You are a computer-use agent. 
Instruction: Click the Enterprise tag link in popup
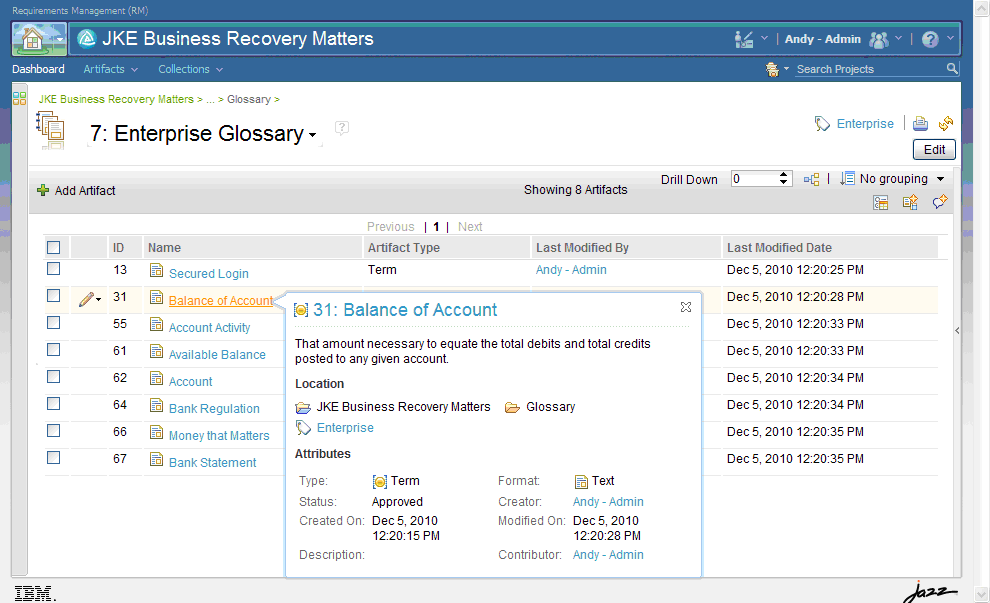coord(345,427)
